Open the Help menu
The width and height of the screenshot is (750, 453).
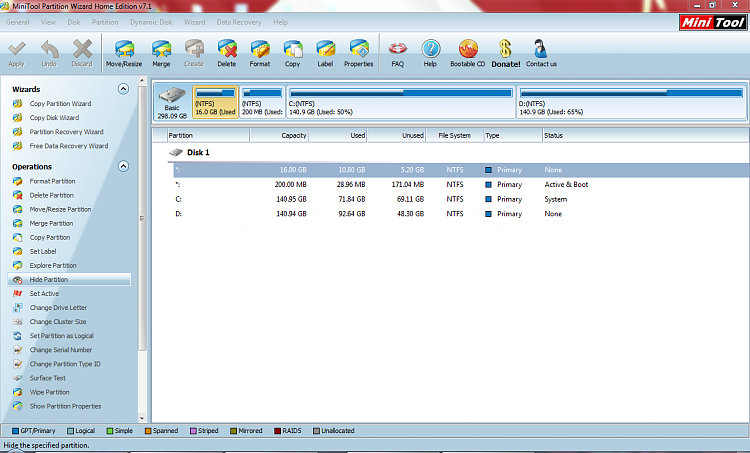coord(280,22)
